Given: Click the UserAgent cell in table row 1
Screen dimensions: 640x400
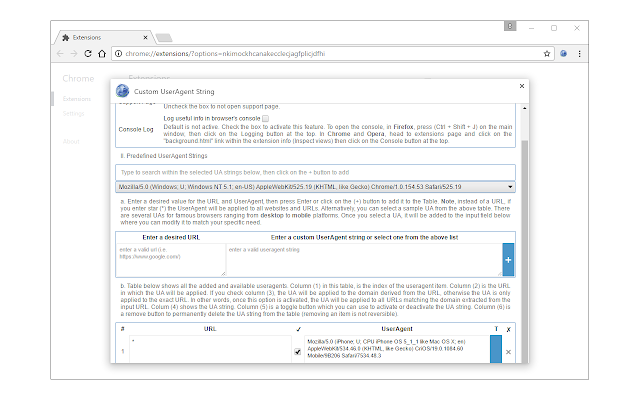Looking at the screenshot, I should [397, 349].
